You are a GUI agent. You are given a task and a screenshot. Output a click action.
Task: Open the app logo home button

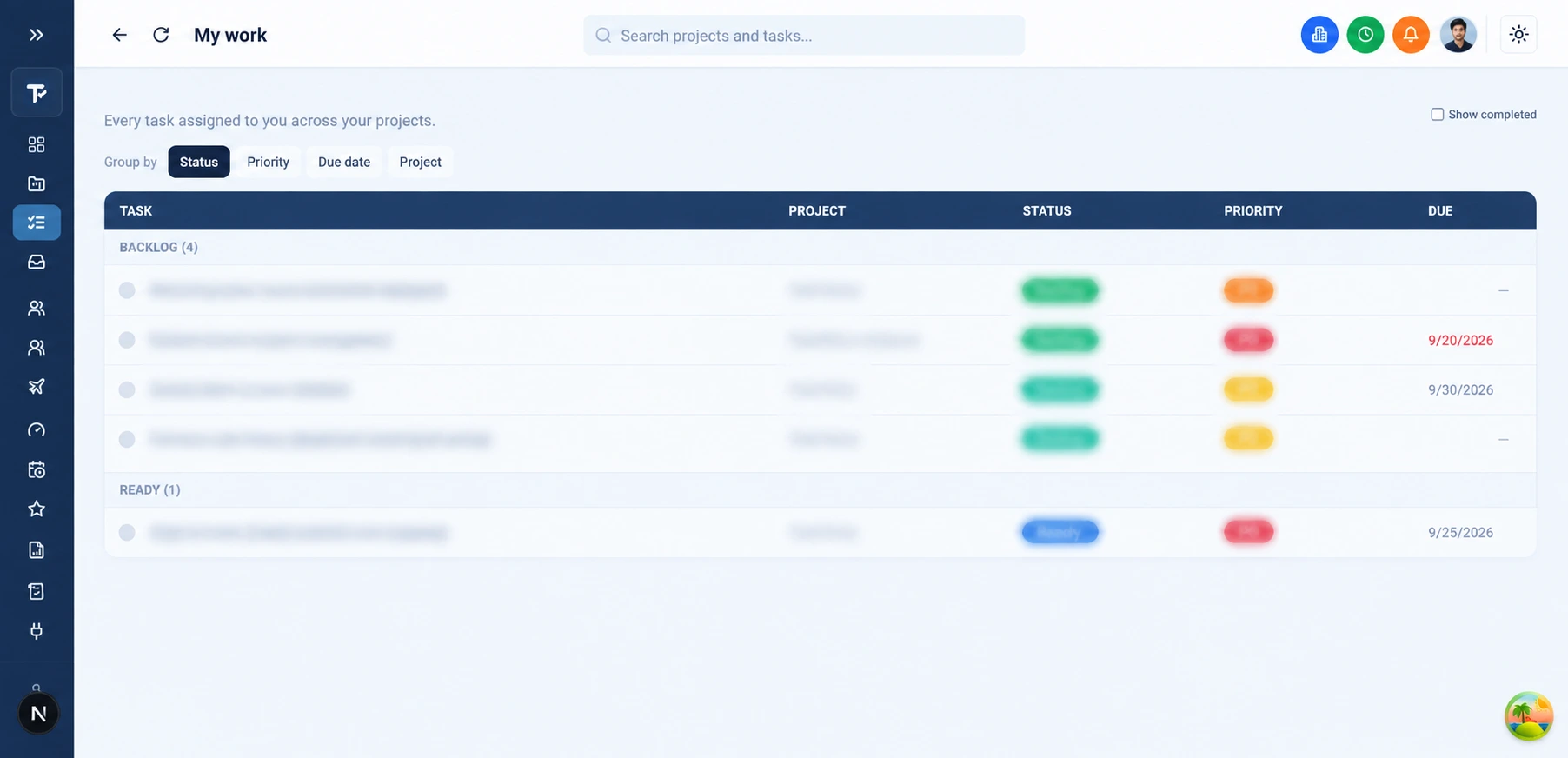37,92
